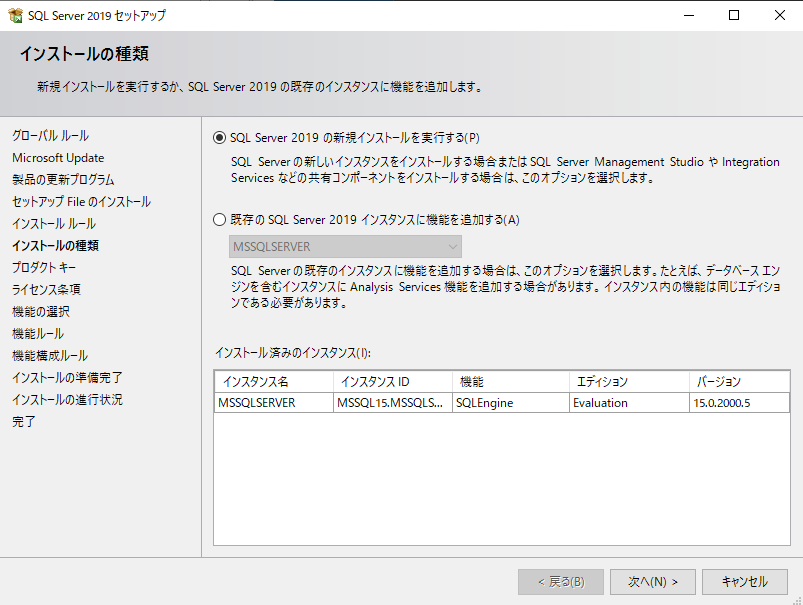Click the 次へ(N) button
This screenshot has height=605, width=803.
tap(652, 582)
